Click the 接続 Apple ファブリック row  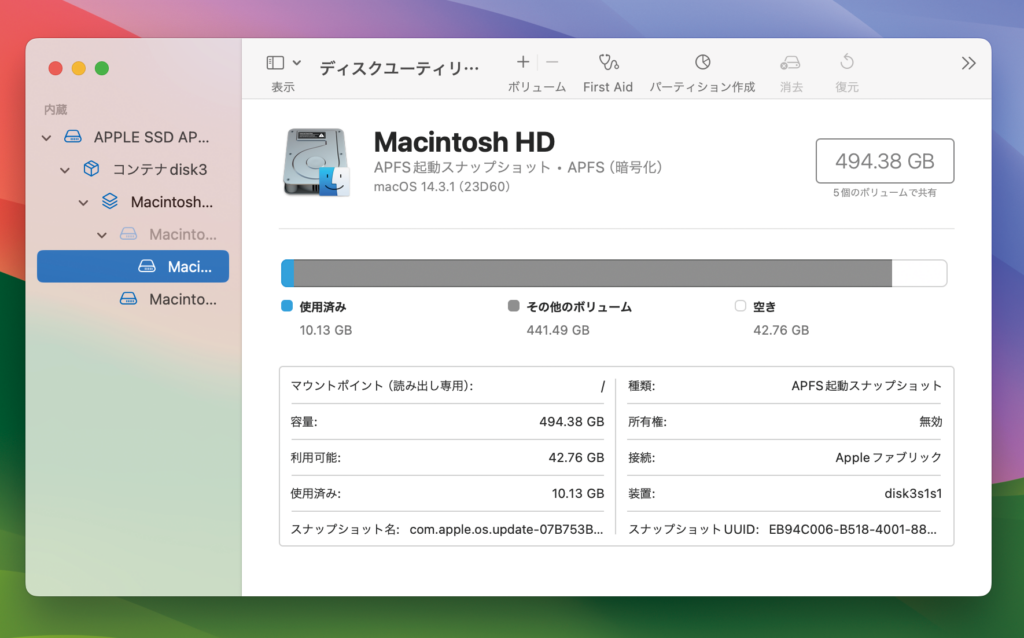[x=785, y=458]
